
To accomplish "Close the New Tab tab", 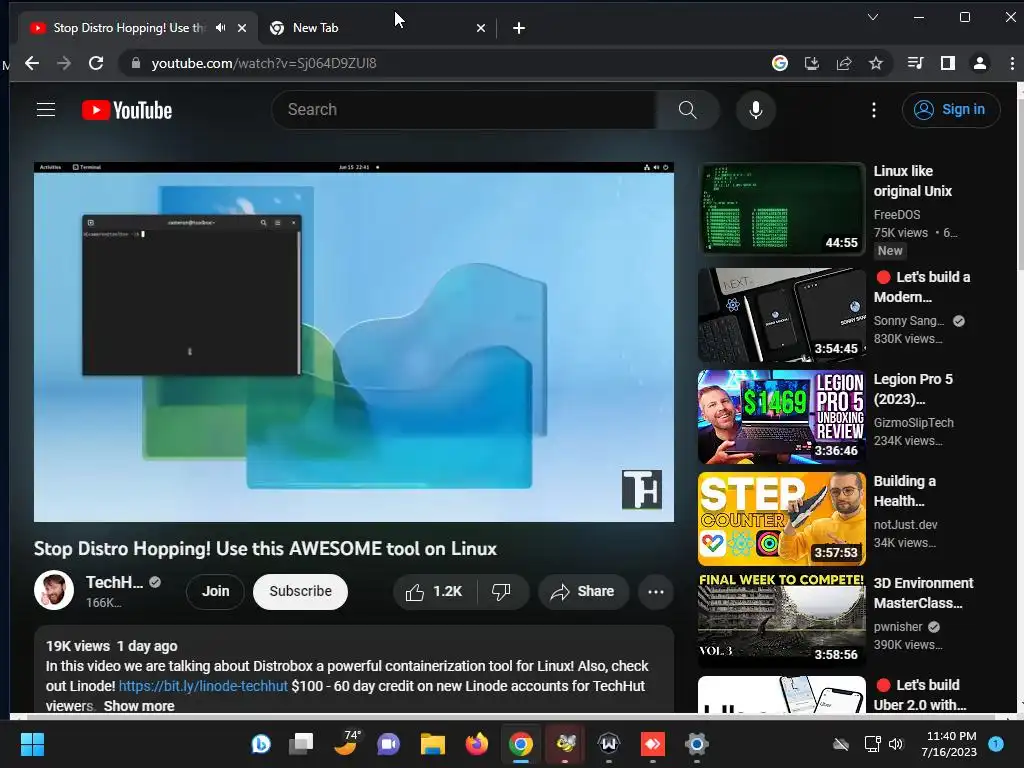I will [481, 28].
